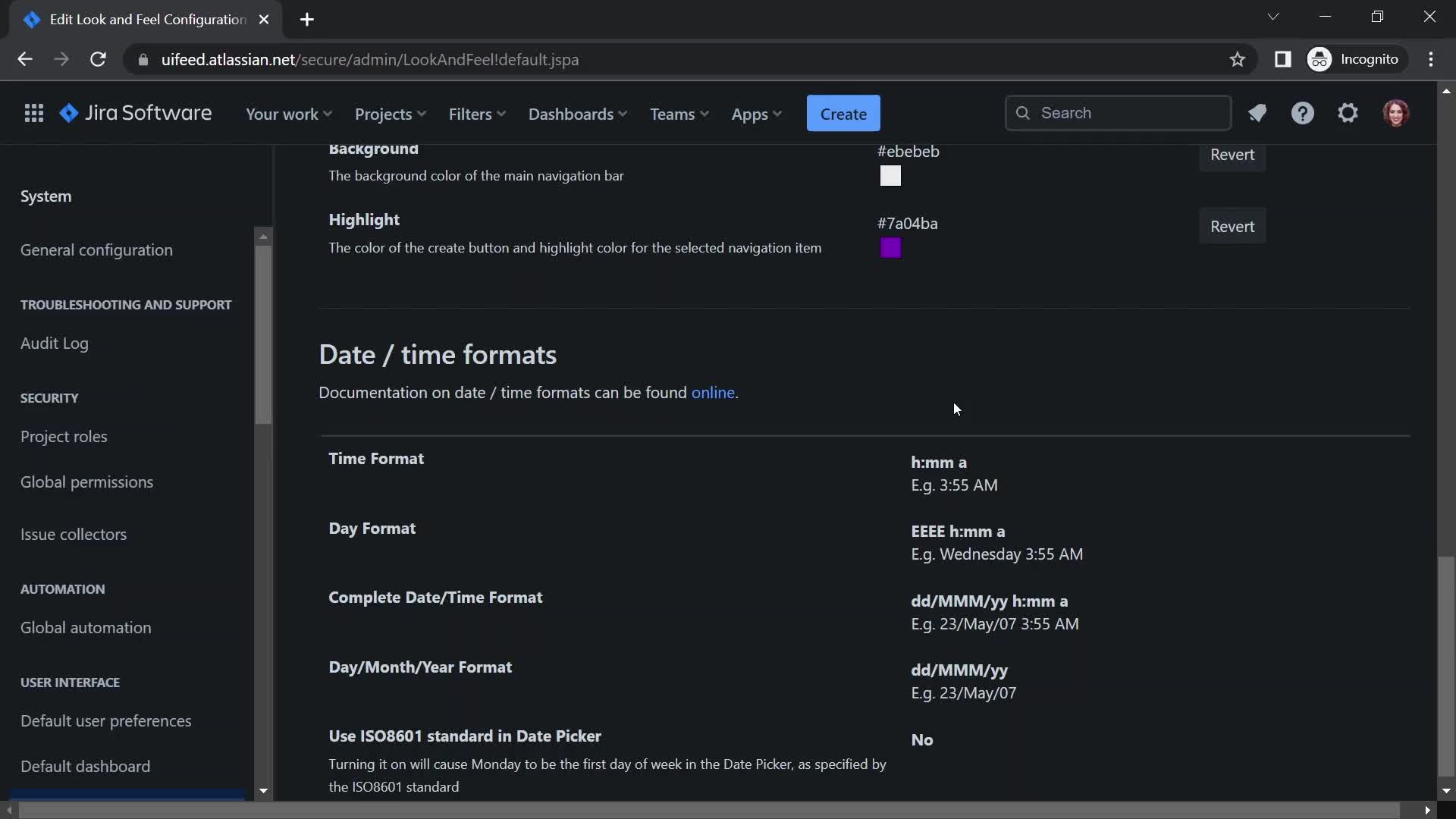Click the Jira Software logo icon
This screenshot has width=1456, height=819.
pyautogui.click(x=68, y=113)
